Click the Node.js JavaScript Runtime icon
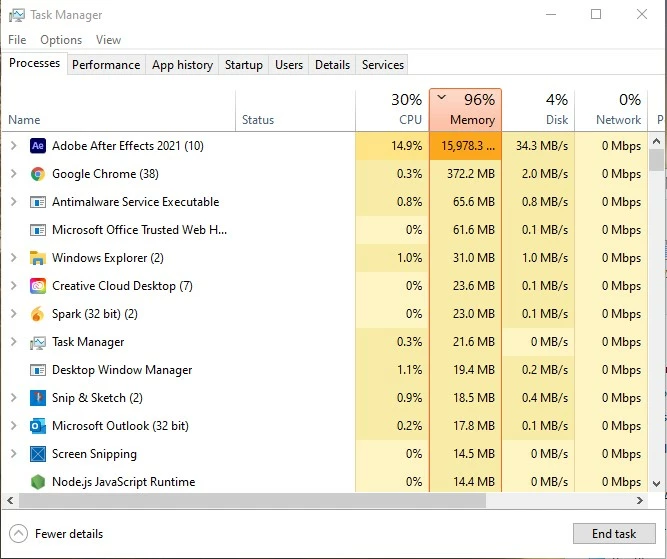This screenshot has height=559, width=667. tap(37, 482)
